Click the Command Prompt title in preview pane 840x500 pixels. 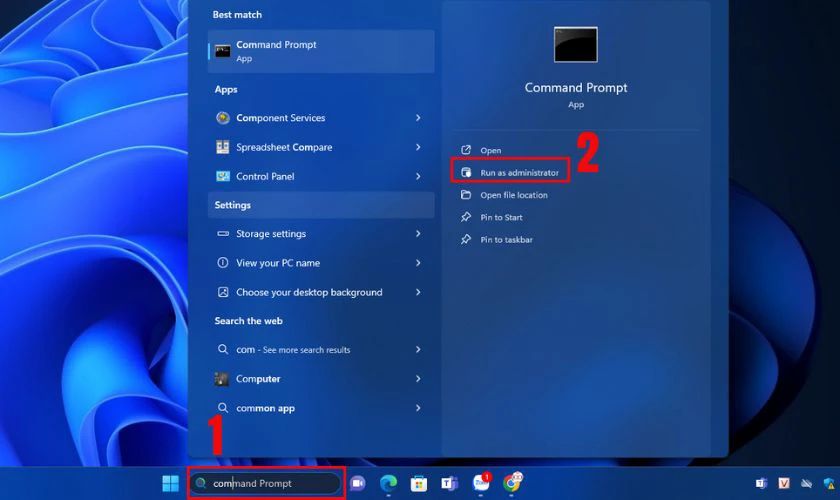(x=576, y=87)
